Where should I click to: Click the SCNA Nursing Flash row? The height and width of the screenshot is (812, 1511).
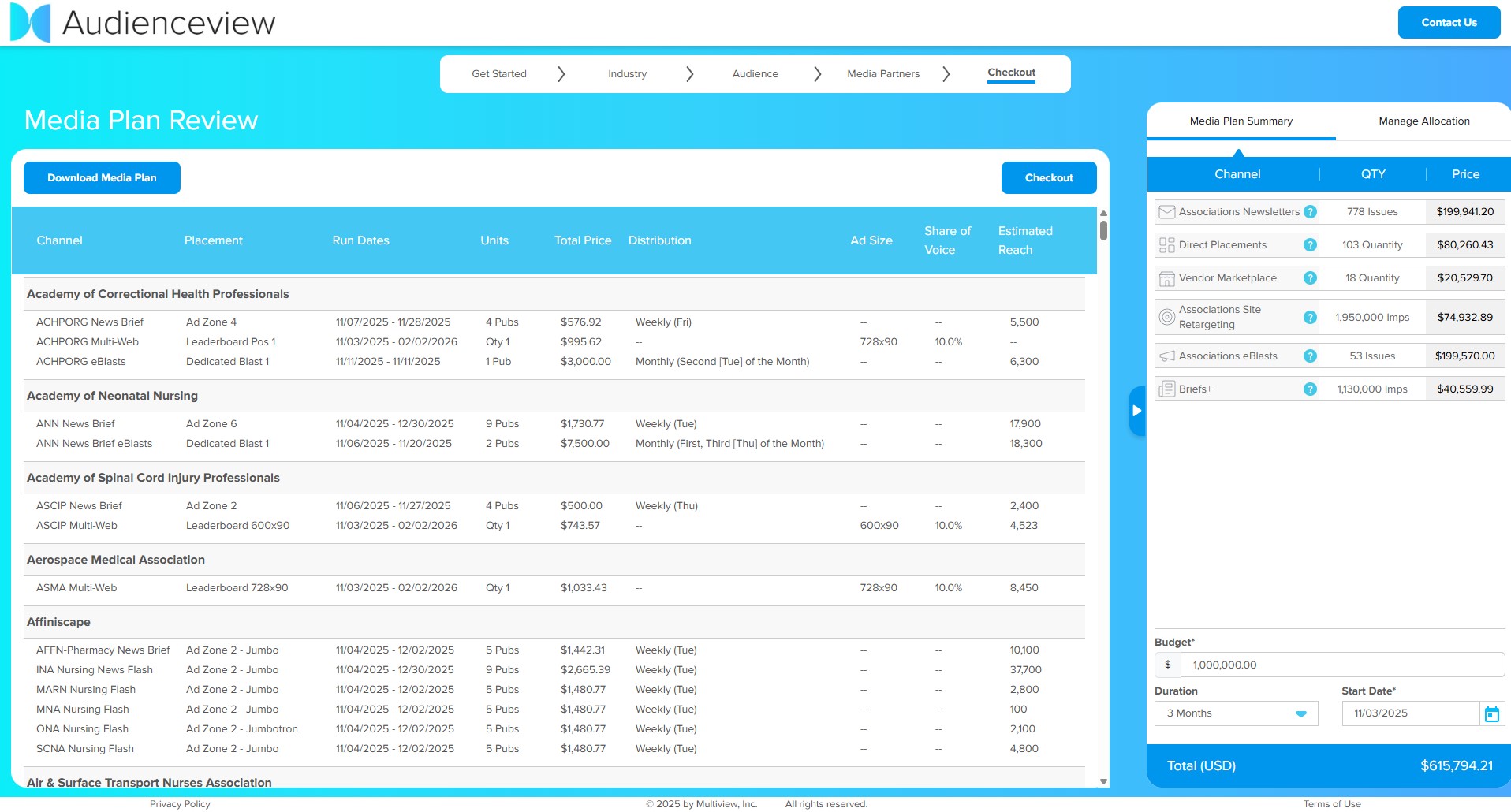click(x=554, y=749)
